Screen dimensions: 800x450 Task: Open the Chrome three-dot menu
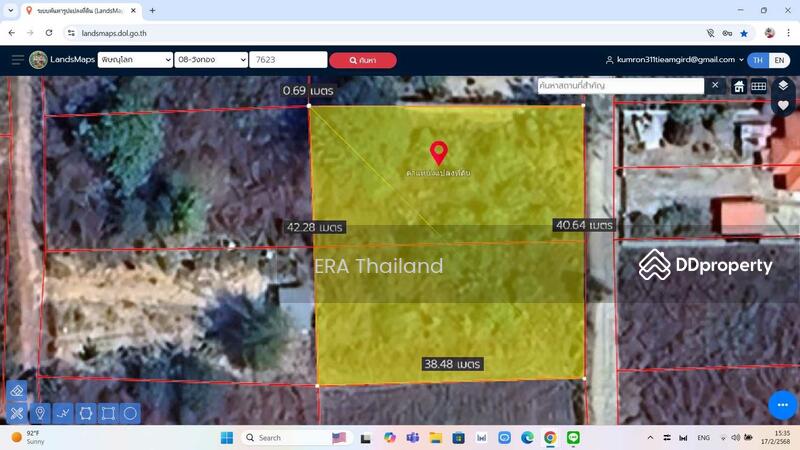tap(788, 33)
